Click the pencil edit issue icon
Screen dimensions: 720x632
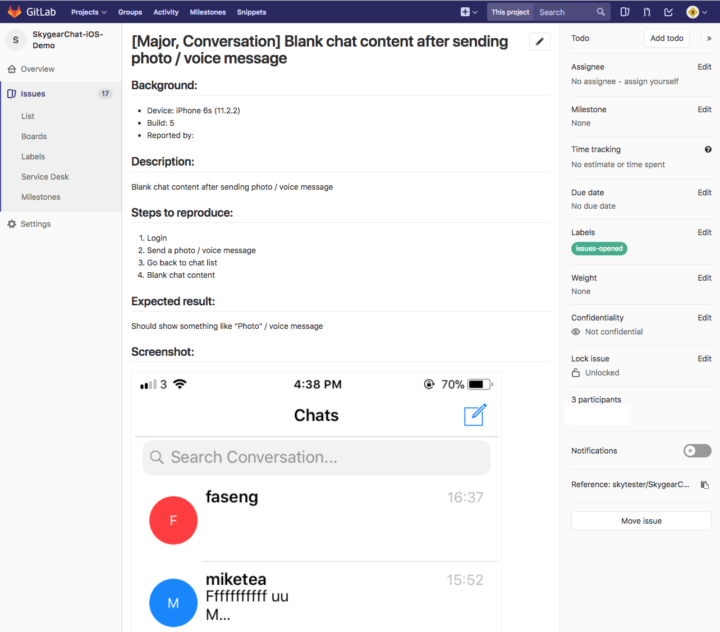[540, 42]
